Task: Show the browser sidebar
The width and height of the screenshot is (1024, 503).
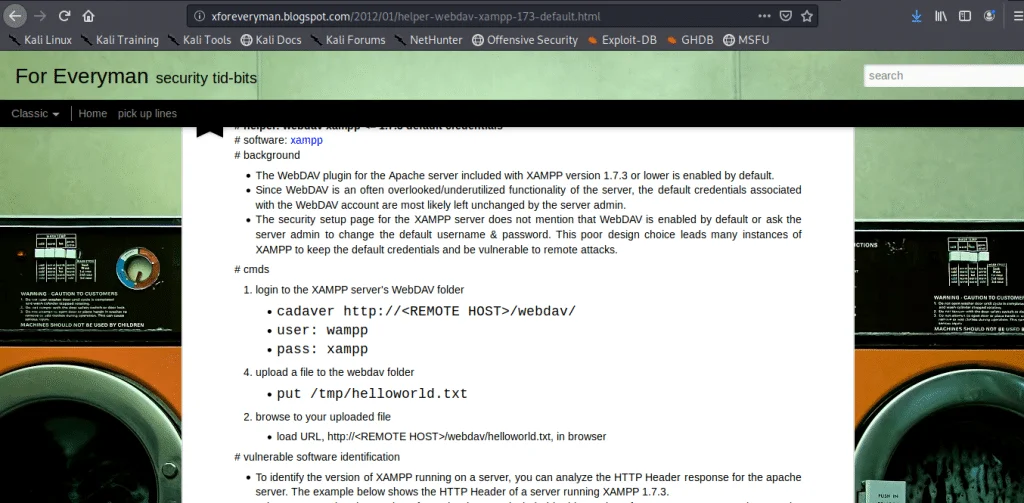Action: (x=965, y=16)
